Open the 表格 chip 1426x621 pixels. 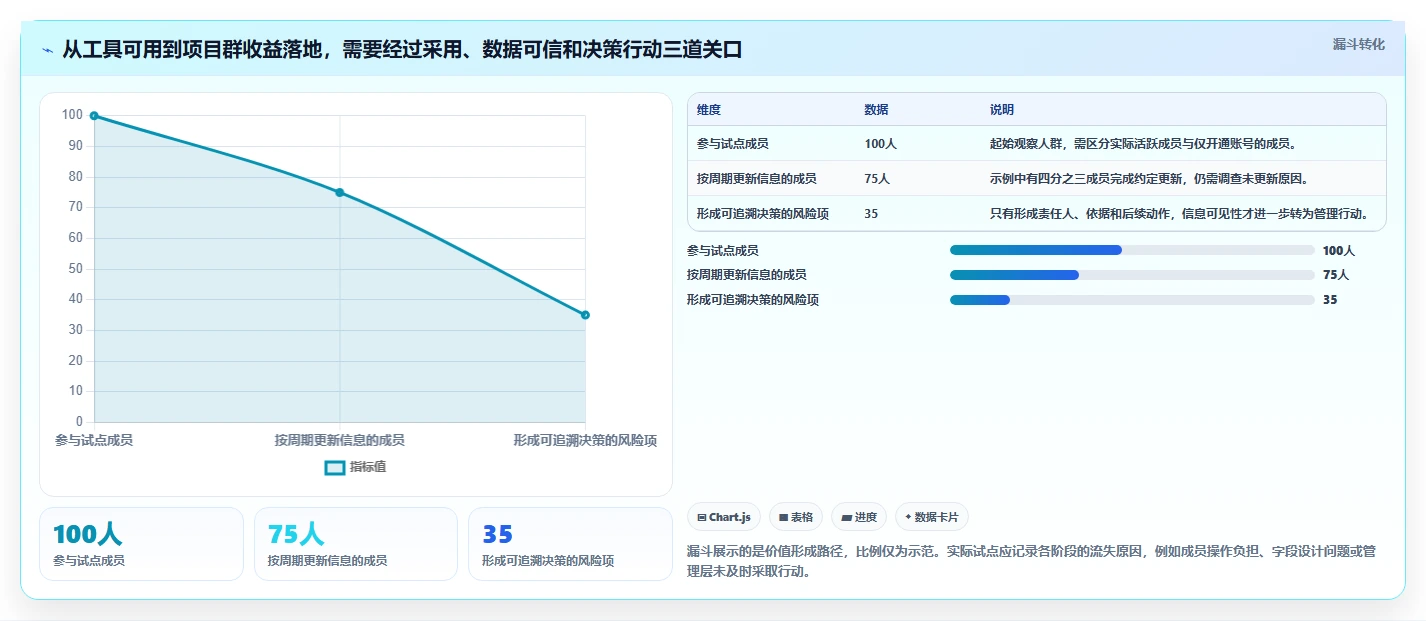[x=796, y=517]
